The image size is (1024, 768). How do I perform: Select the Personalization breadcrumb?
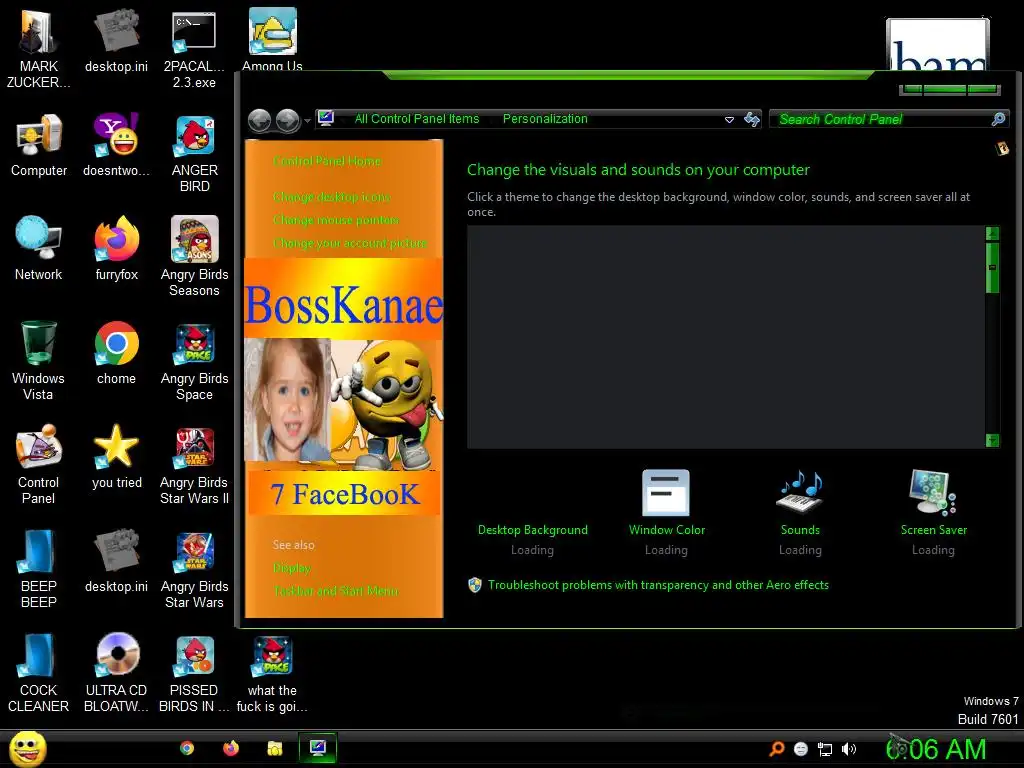coord(545,119)
